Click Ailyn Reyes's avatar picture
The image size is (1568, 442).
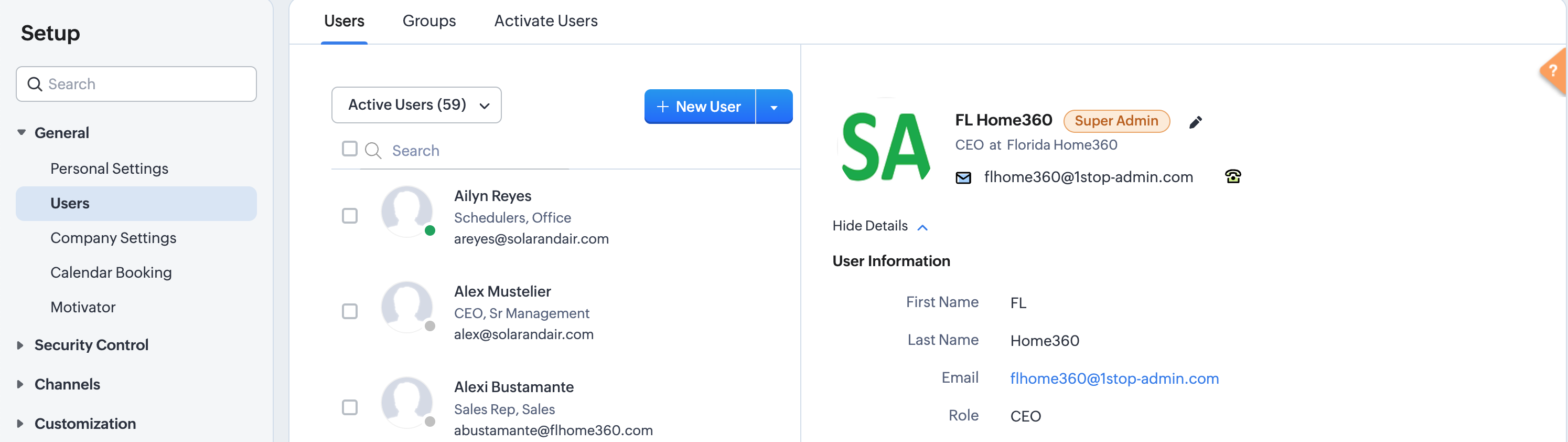click(x=406, y=212)
